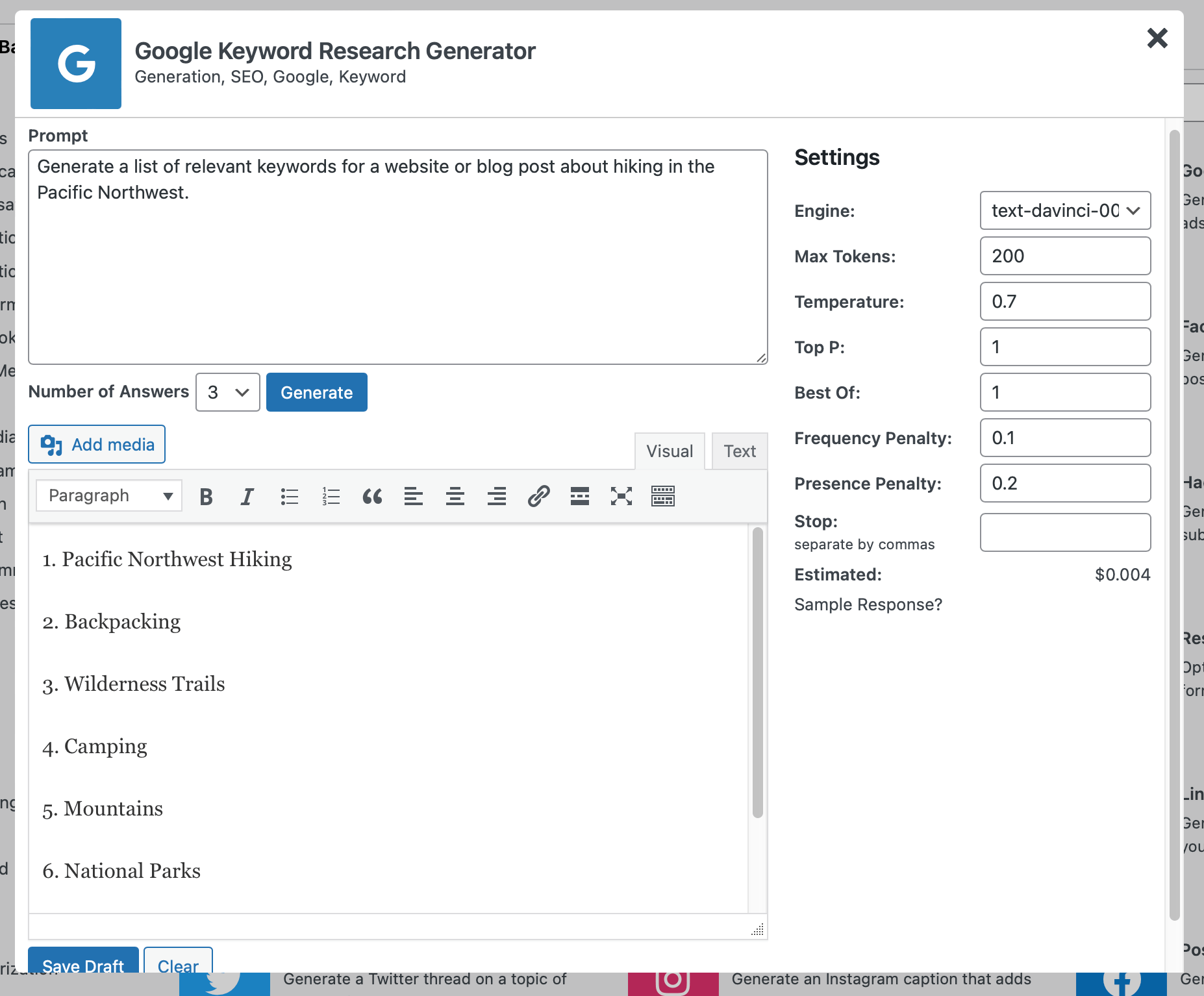Viewport: 1204px width, 996px height.
Task: Click the '6. National Parks' line
Action: tap(121, 871)
